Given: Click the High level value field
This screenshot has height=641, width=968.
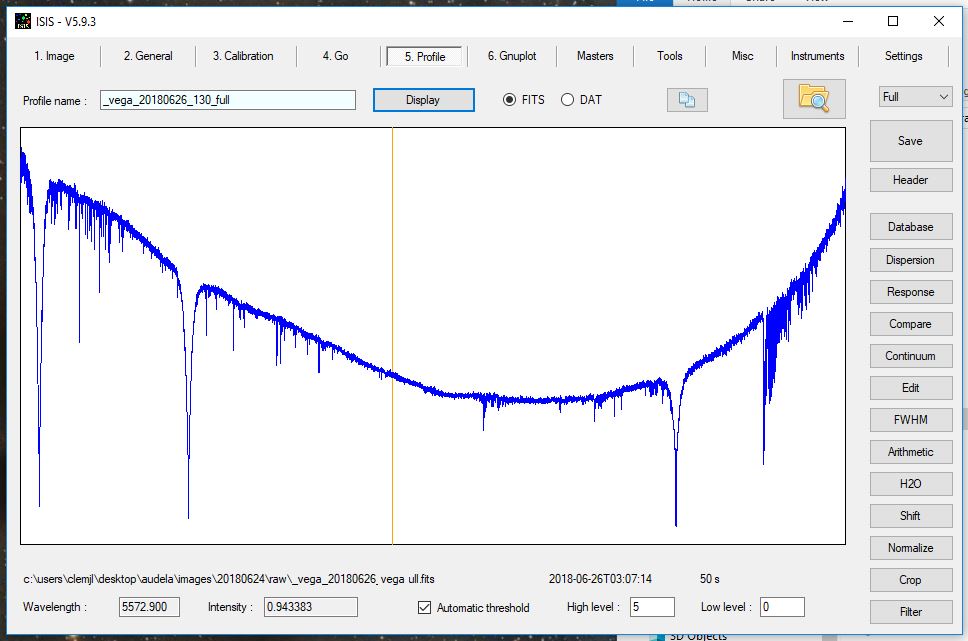Looking at the screenshot, I should 652,607.
